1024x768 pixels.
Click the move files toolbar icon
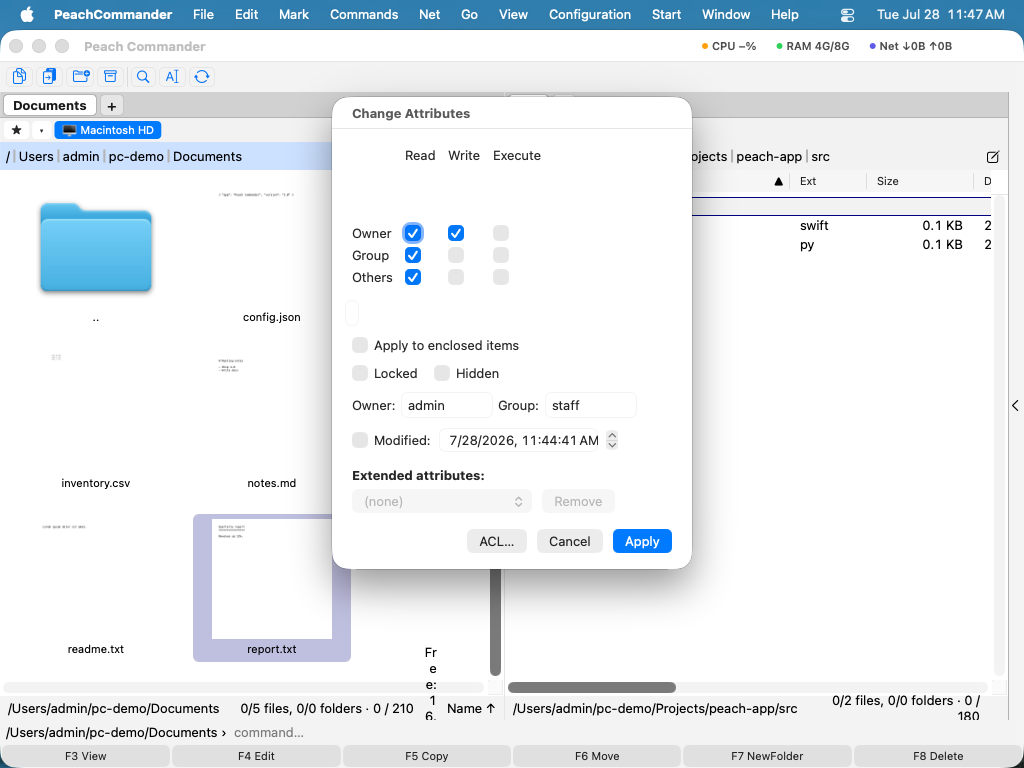(49, 76)
